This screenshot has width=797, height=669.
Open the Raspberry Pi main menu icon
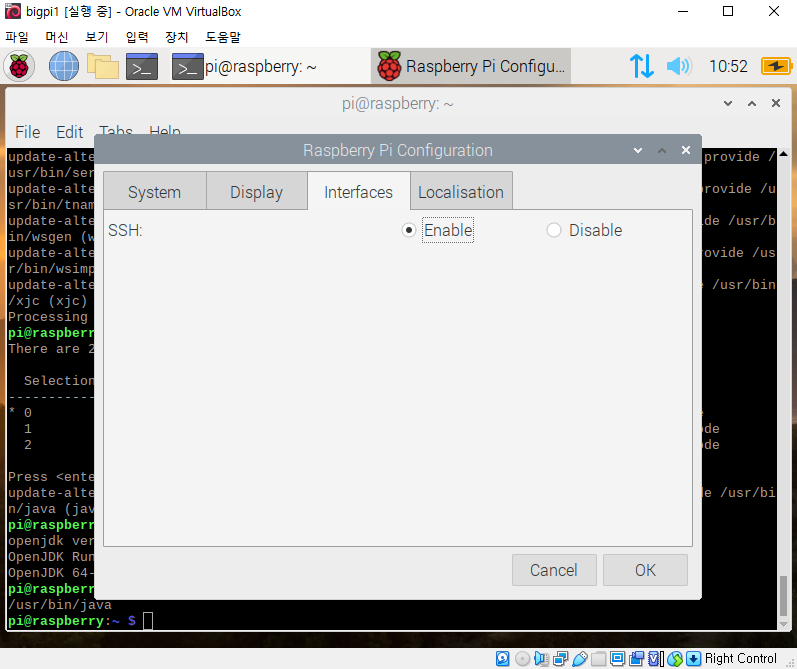pos(19,67)
